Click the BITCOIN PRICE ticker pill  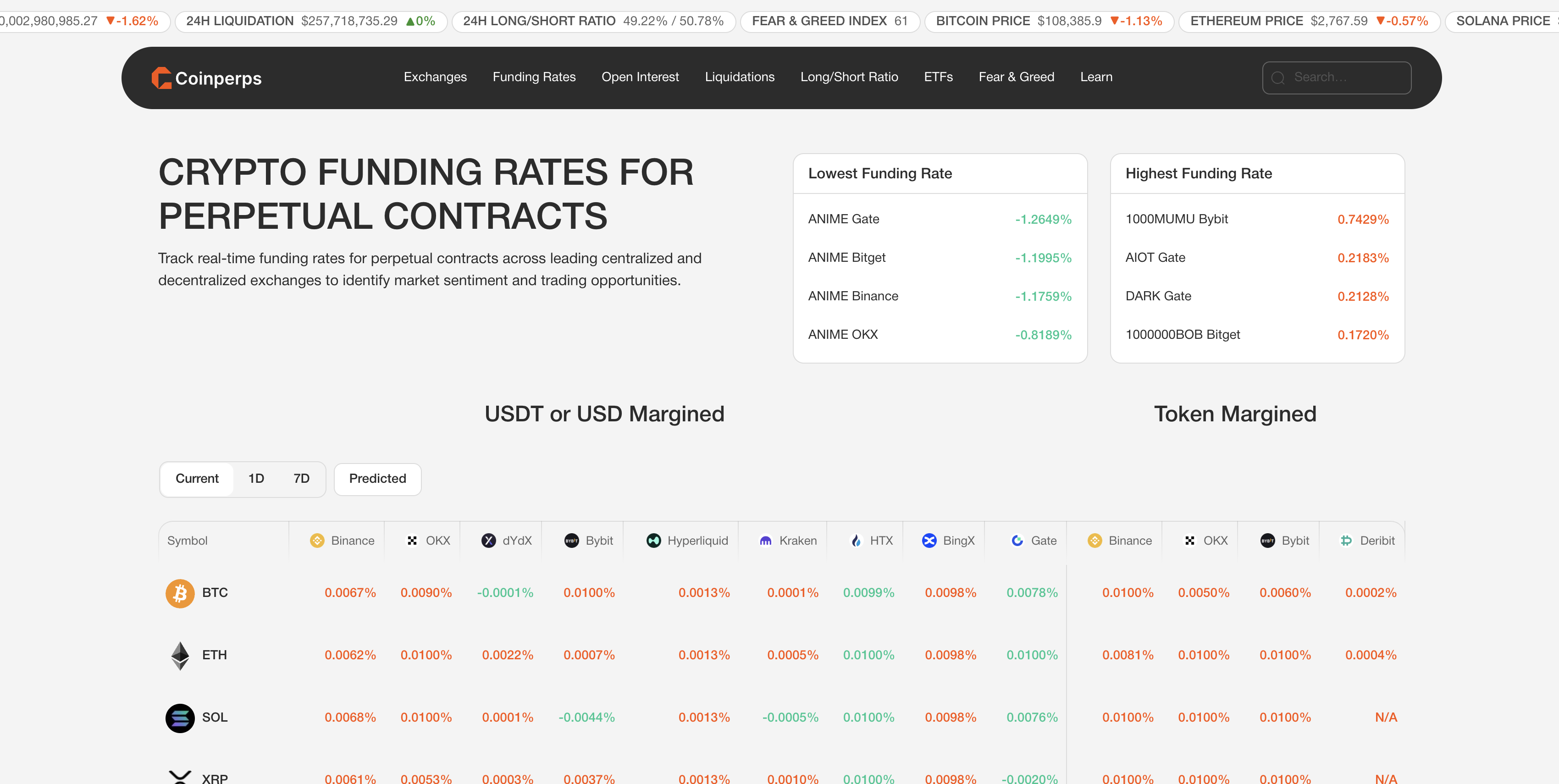coord(1049,21)
